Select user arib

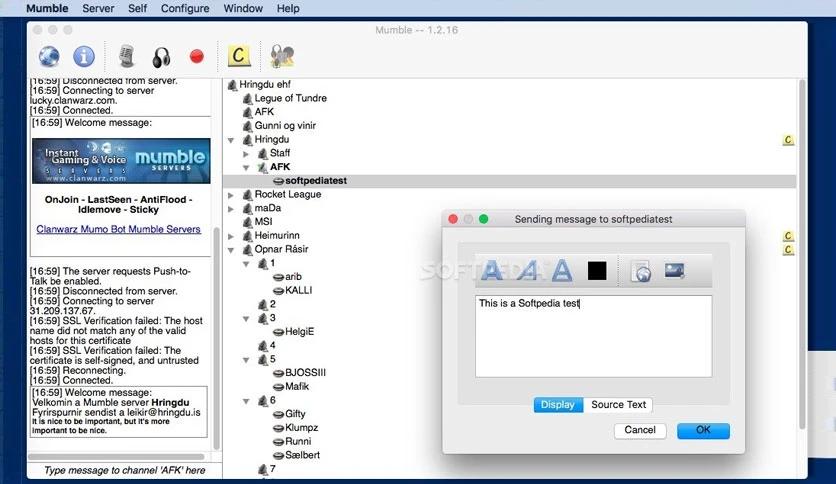pyautogui.click(x=293, y=277)
